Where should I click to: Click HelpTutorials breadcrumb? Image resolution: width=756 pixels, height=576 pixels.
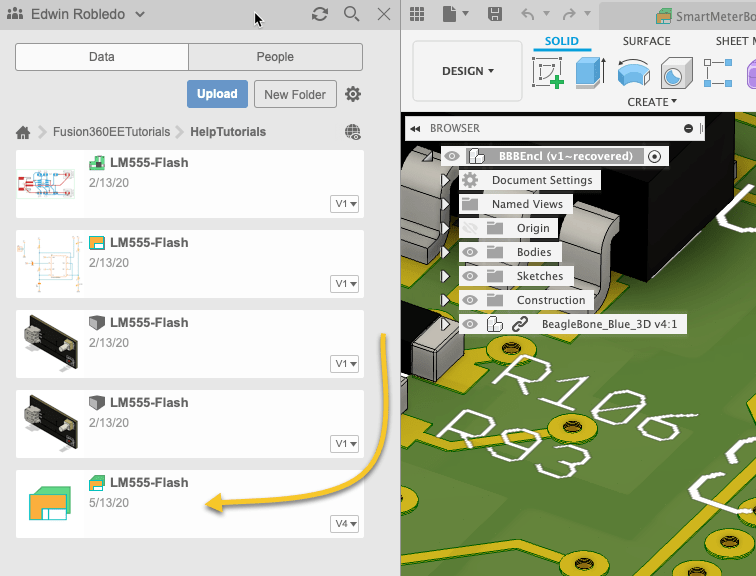(228, 132)
